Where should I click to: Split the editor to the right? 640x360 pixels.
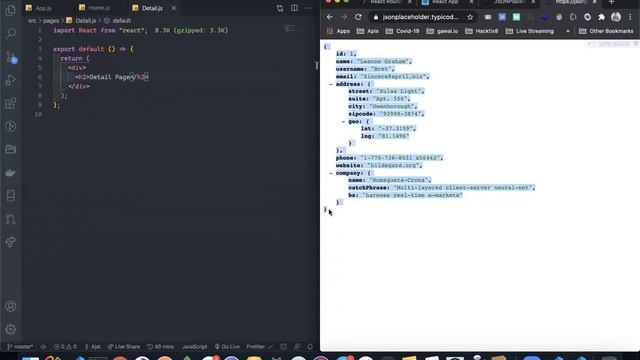click(x=294, y=8)
